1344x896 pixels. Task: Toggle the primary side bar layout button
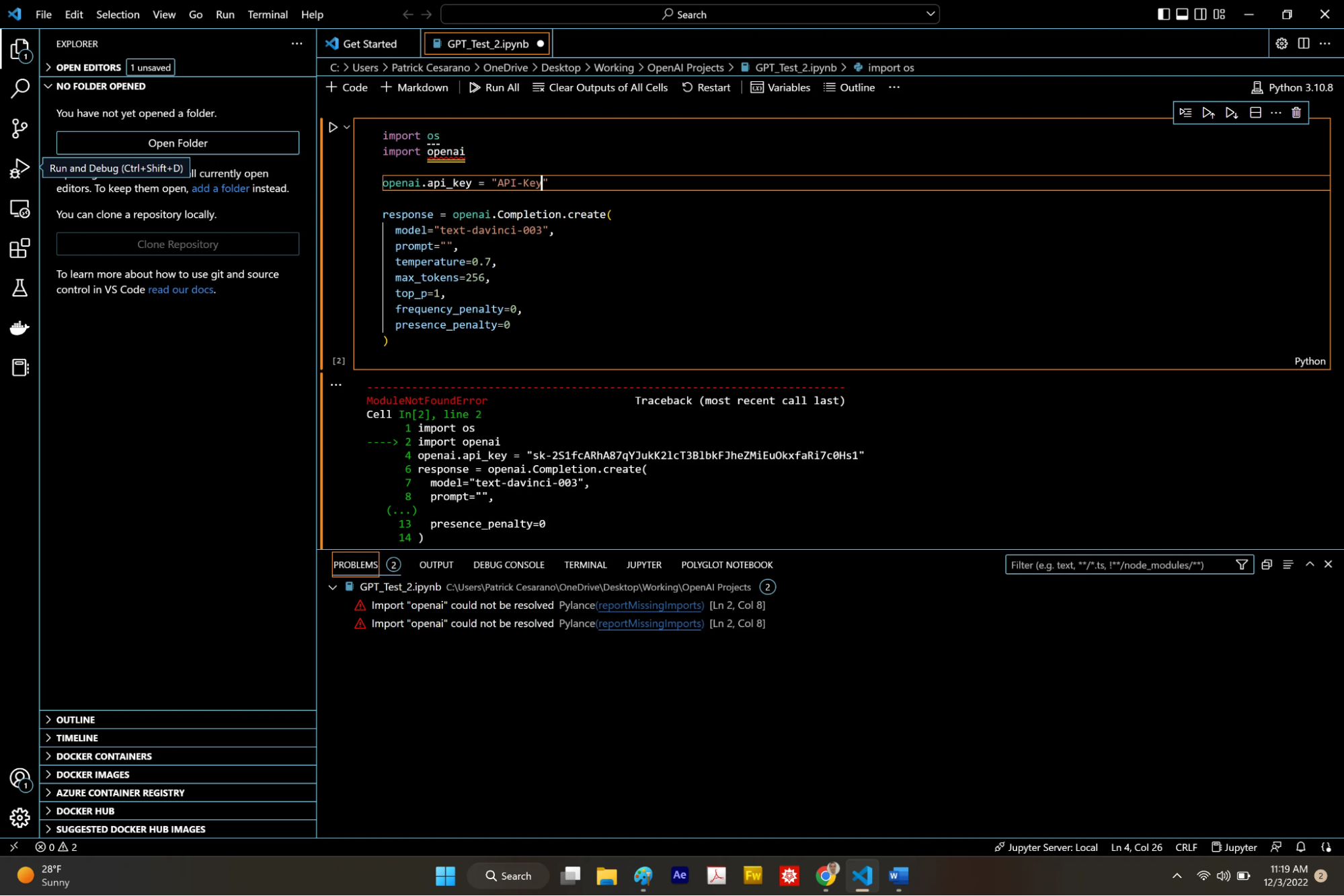(1163, 14)
